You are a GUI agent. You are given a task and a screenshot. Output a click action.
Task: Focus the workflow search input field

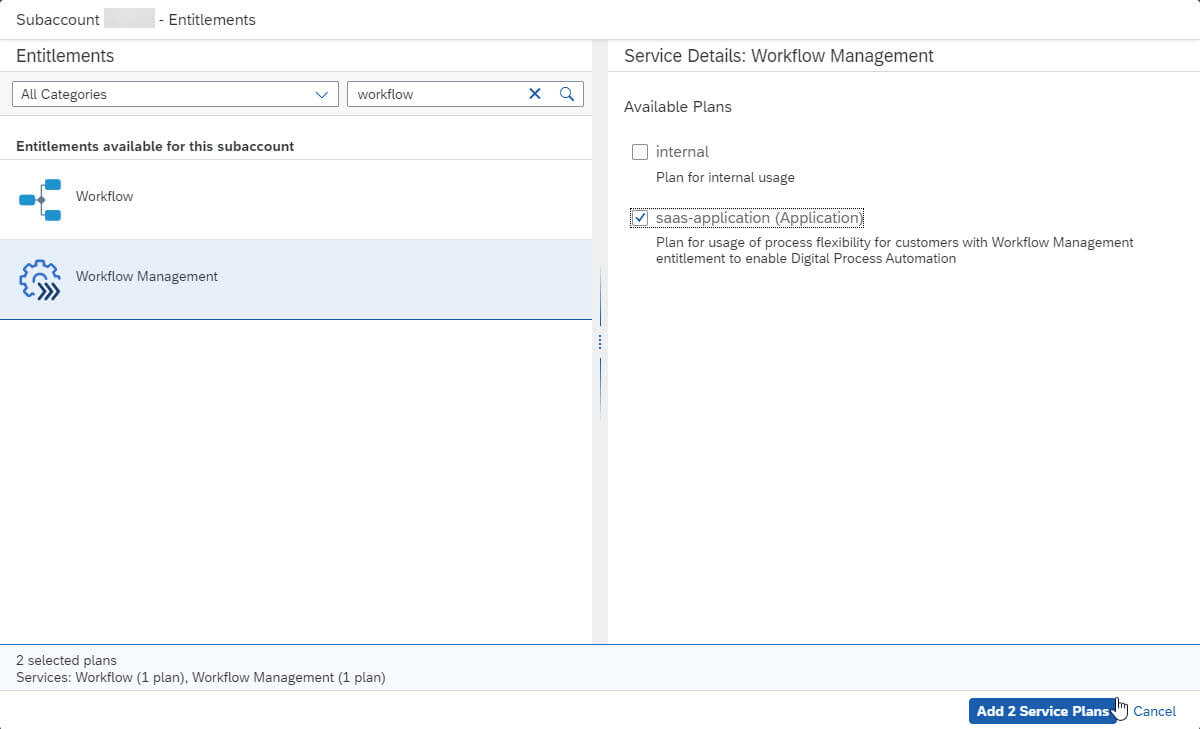click(435, 94)
